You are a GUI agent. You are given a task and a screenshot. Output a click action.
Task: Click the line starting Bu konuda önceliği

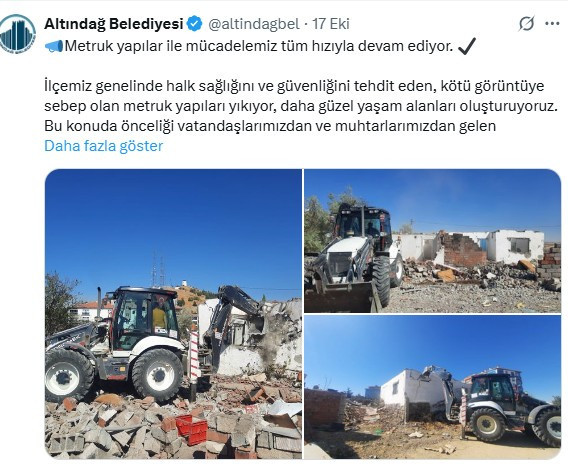click(x=270, y=126)
